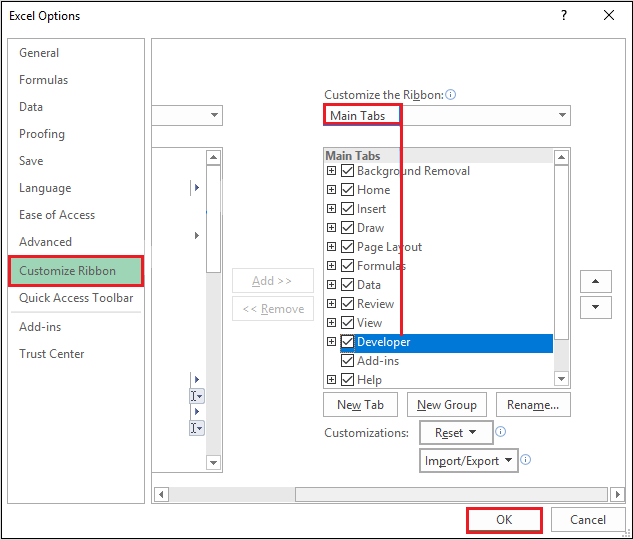This screenshot has height=540, width=633.
Task: Toggle the Help tab checkbox
Action: 347,379
